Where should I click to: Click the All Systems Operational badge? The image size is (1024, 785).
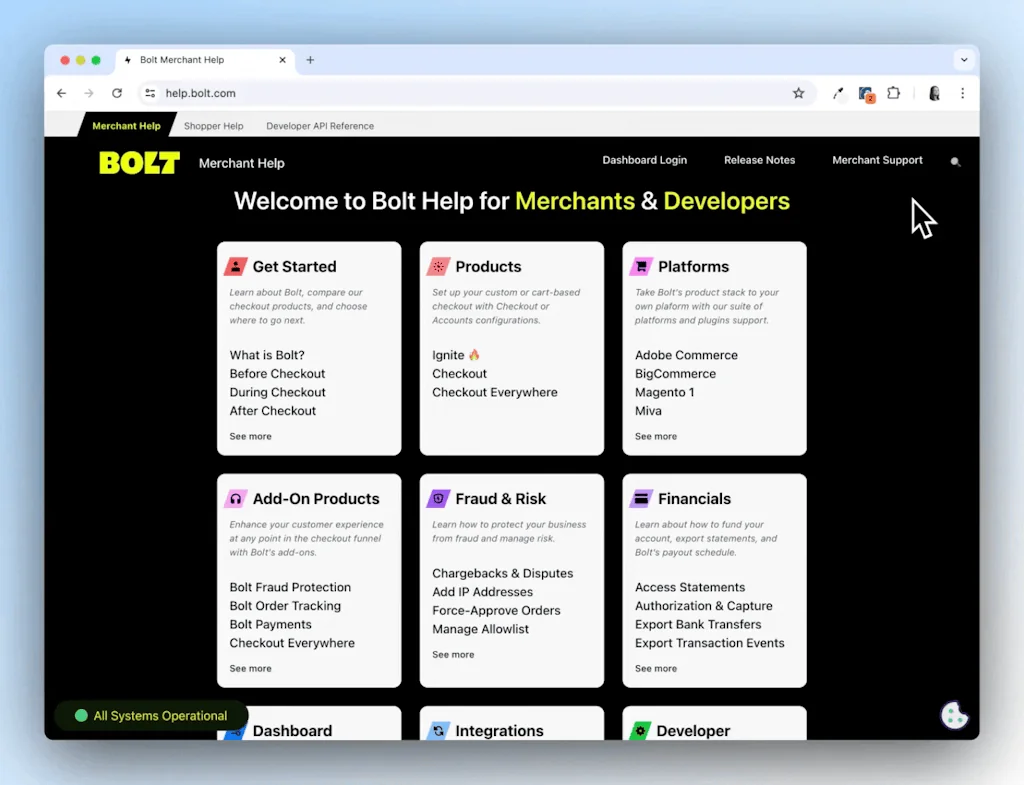(x=151, y=715)
